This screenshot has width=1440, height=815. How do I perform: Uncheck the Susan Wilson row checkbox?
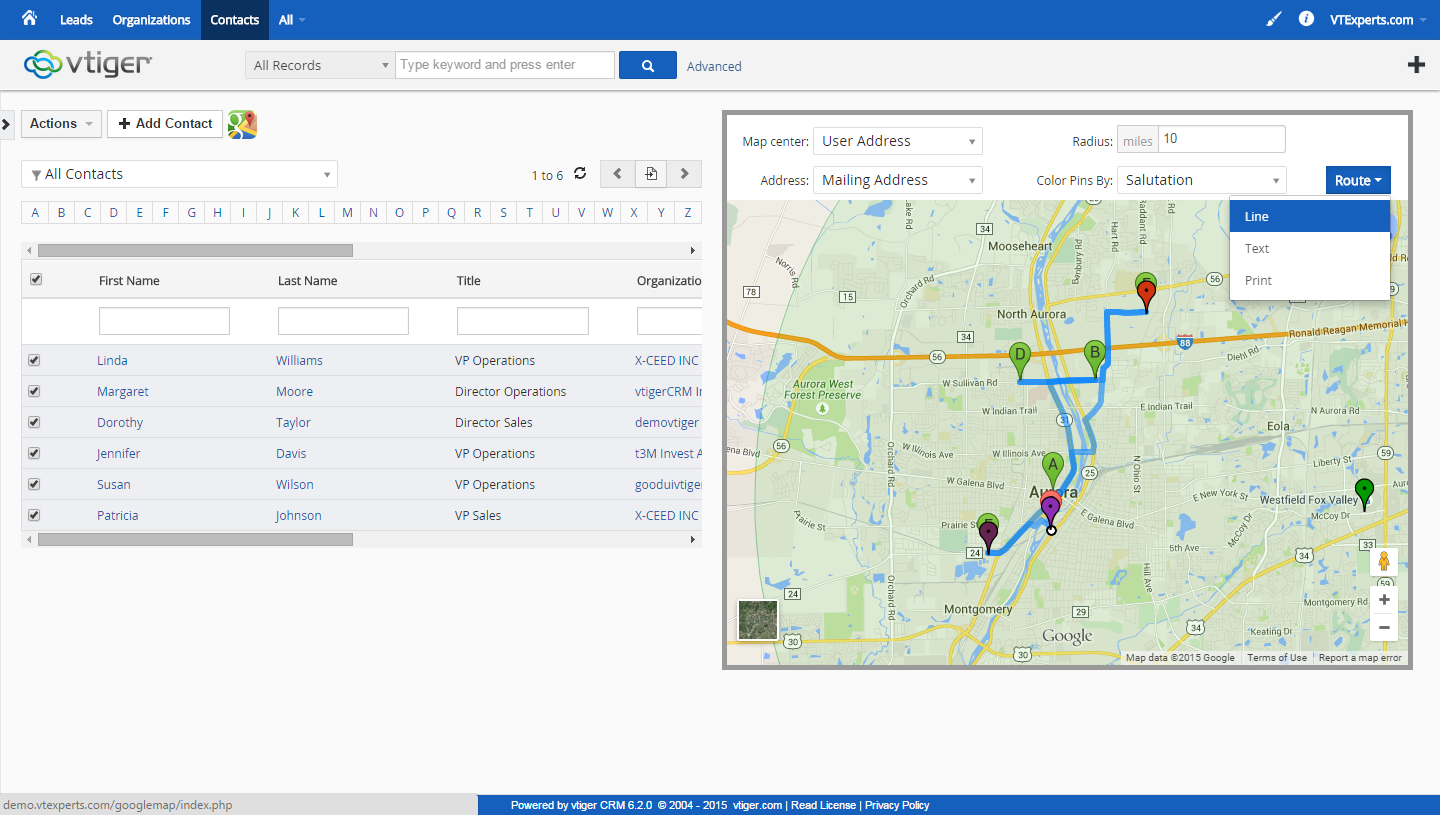click(34, 484)
